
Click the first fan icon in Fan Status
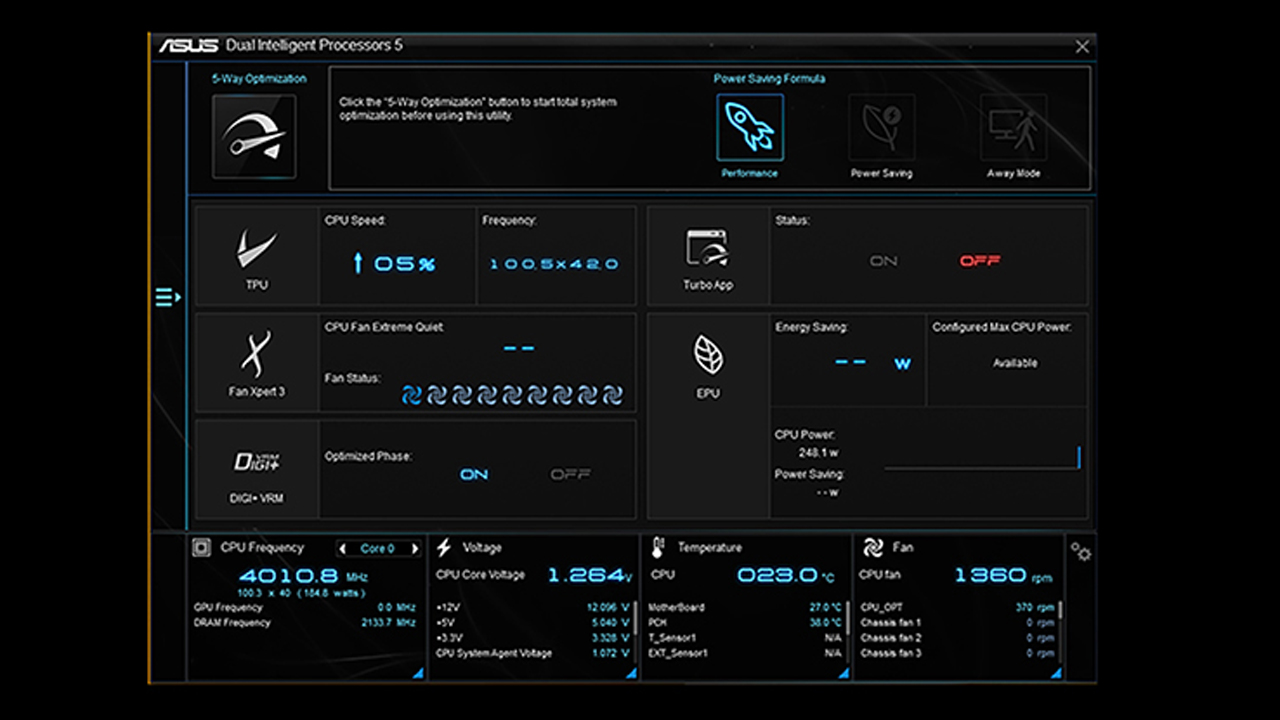[412, 394]
